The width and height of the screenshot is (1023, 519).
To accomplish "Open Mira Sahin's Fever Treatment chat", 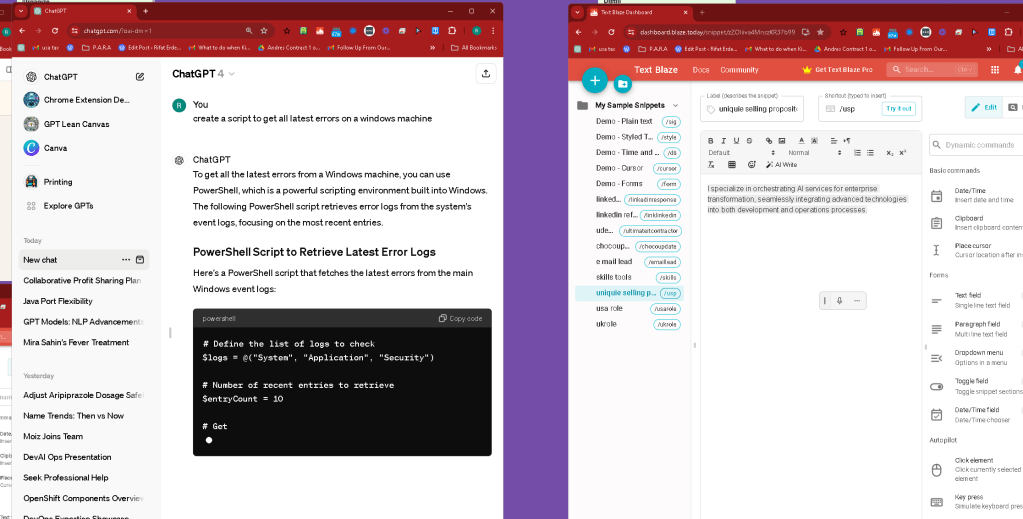I will tap(84, 342).
